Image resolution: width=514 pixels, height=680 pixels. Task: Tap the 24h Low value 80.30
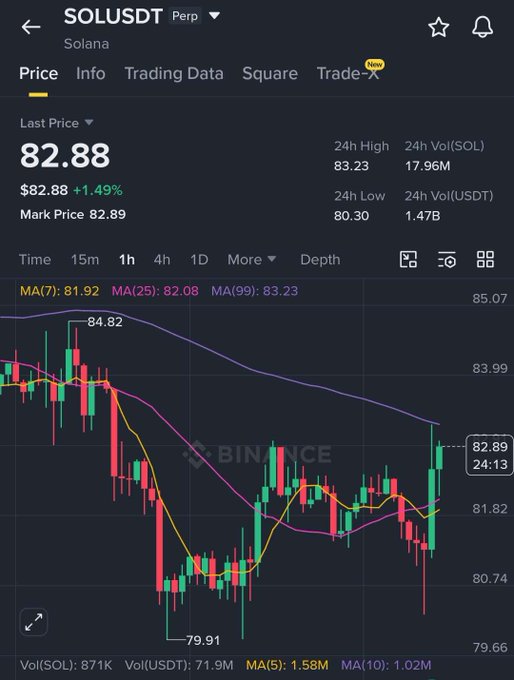(x=351, y=216)
